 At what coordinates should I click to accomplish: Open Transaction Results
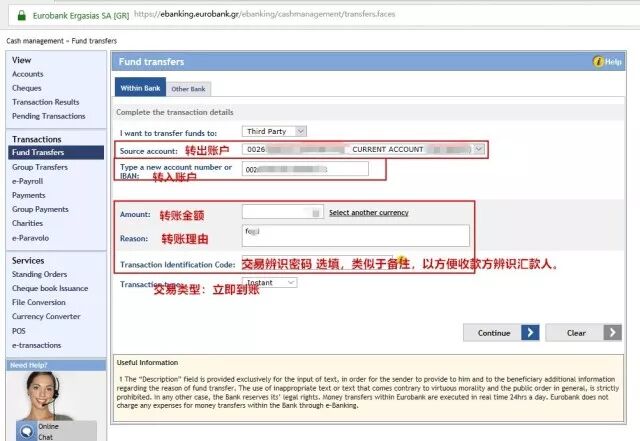(45, 102)
